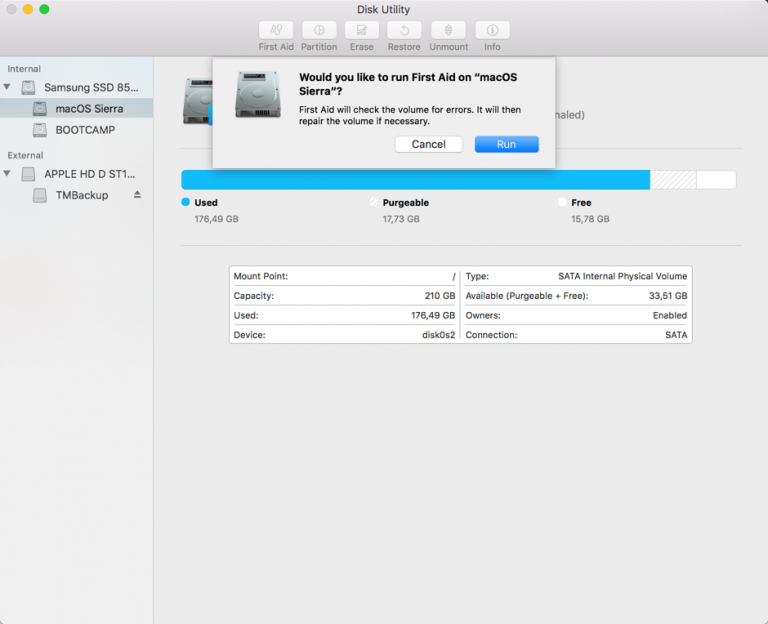Click the 15,78 GB free value
This screenshot has width=768, height=624.
590,219
